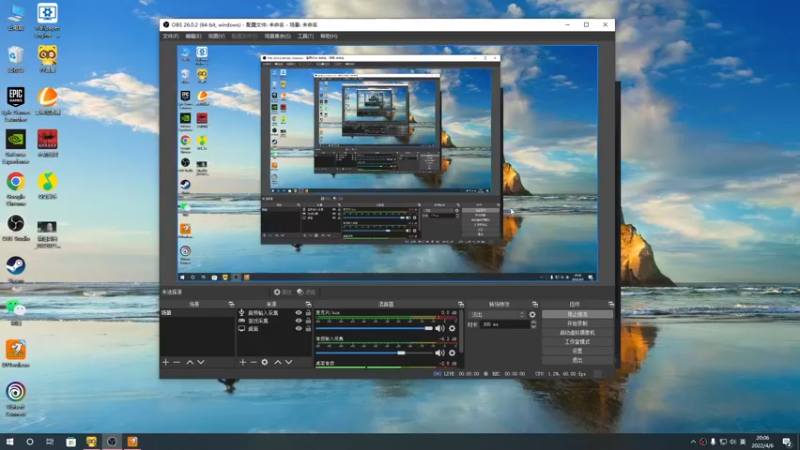Remove the selected source with minus icon
Screen dimensions: 800x450
pos(254,362)
